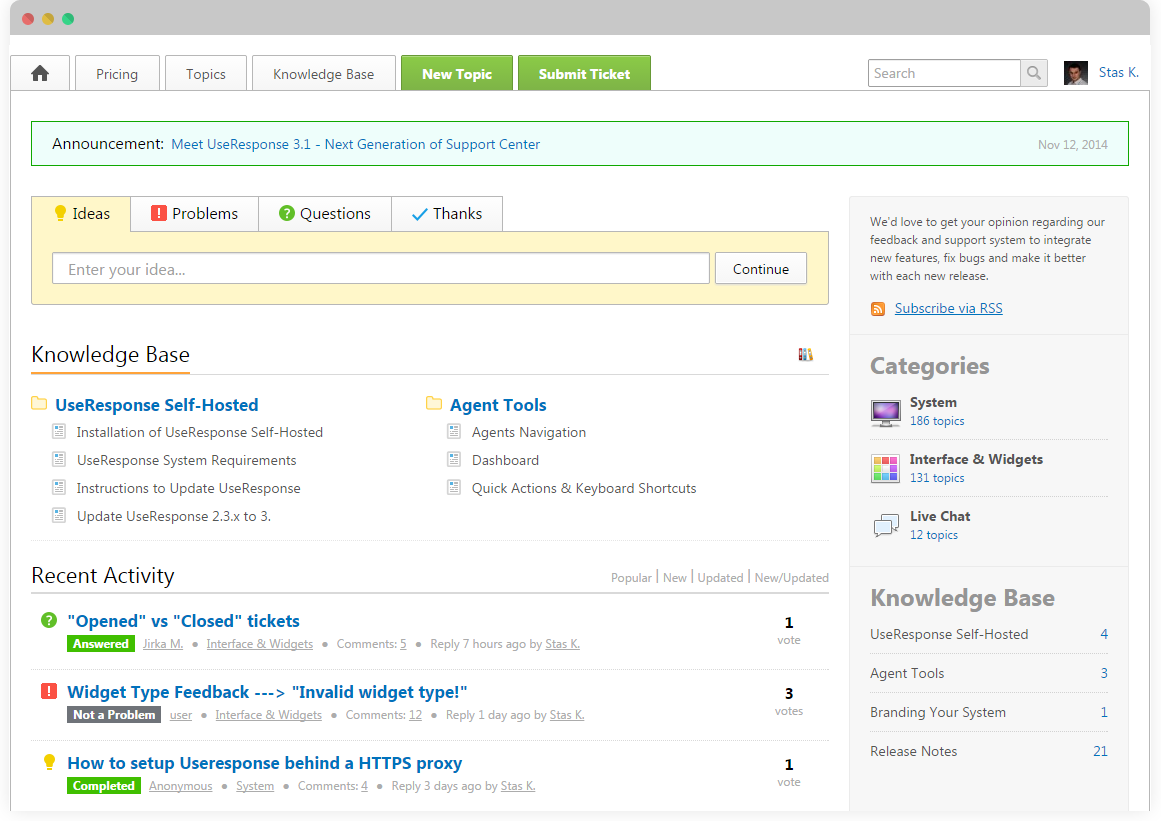Click the RSS feed icon

pos(878,309)
